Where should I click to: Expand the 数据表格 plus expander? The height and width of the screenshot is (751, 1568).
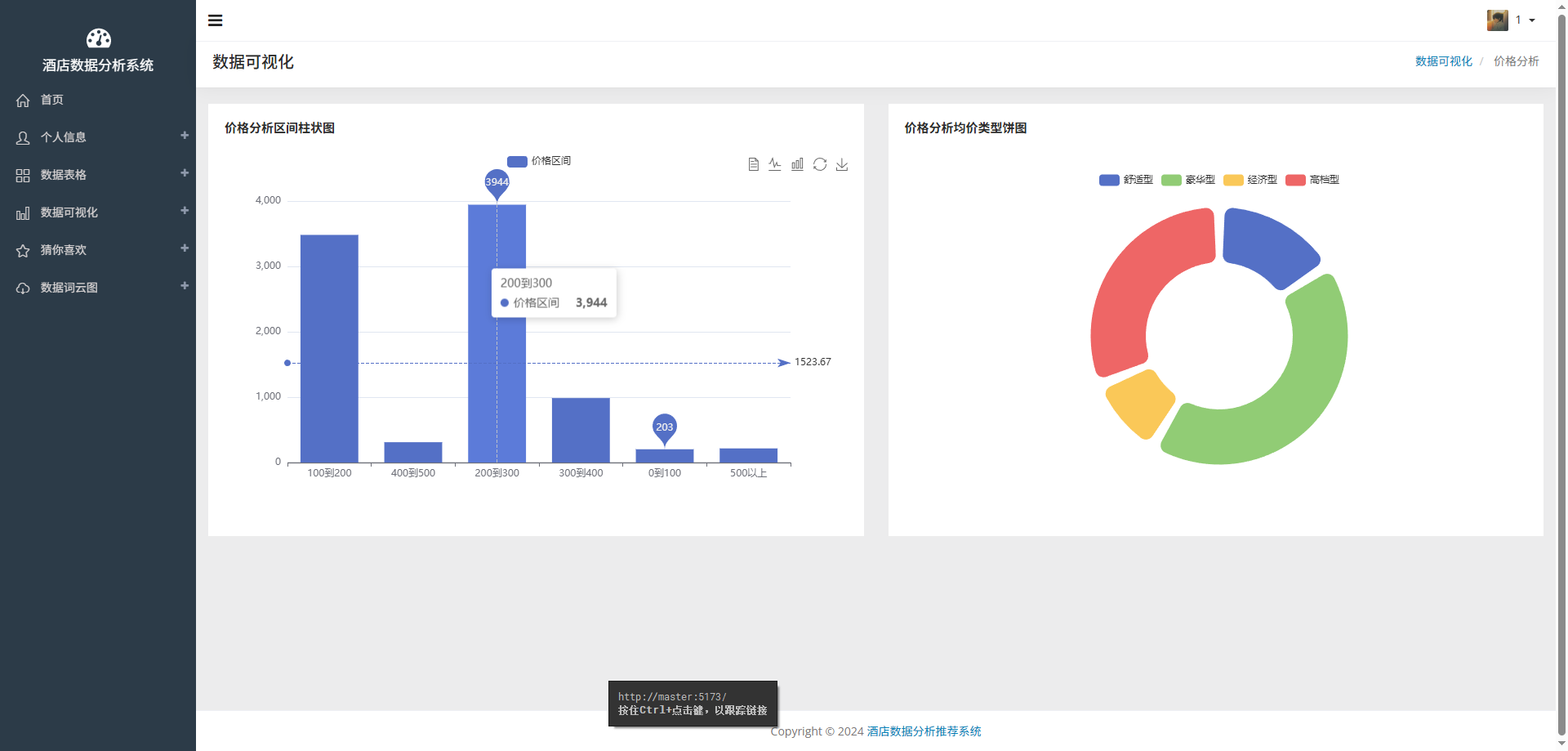(x=185, y=173)
